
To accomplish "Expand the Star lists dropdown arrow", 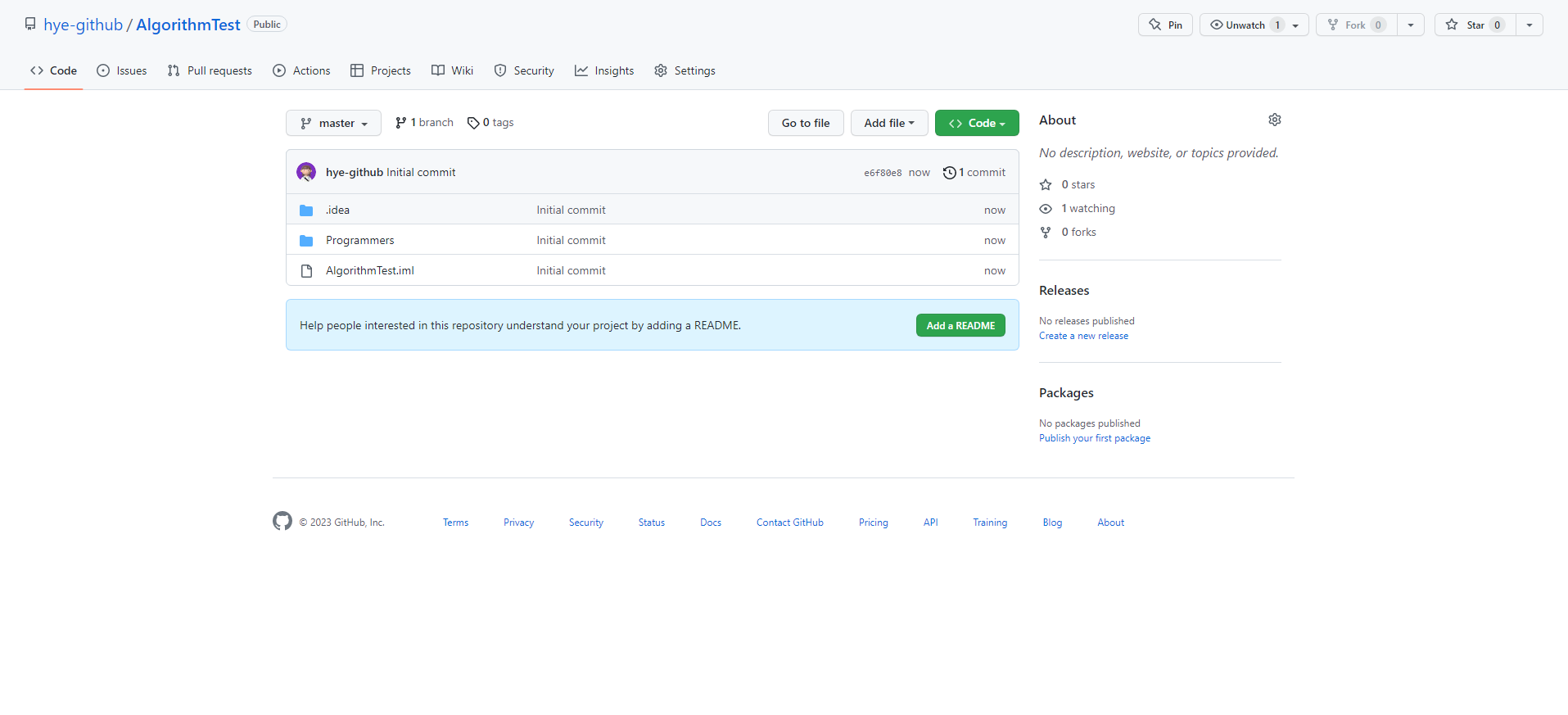I will point(1530,25).
